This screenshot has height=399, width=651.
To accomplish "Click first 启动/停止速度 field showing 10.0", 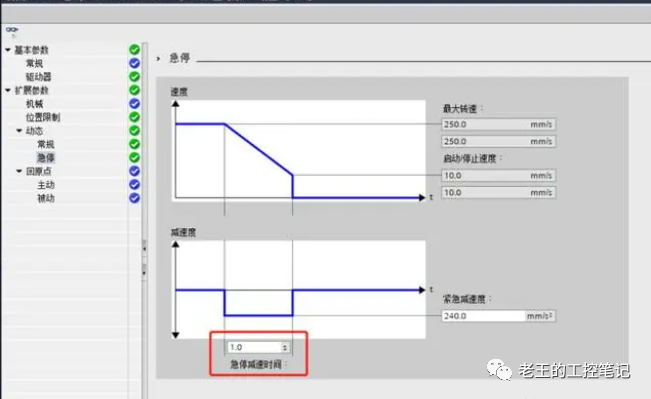I will 499,175.
